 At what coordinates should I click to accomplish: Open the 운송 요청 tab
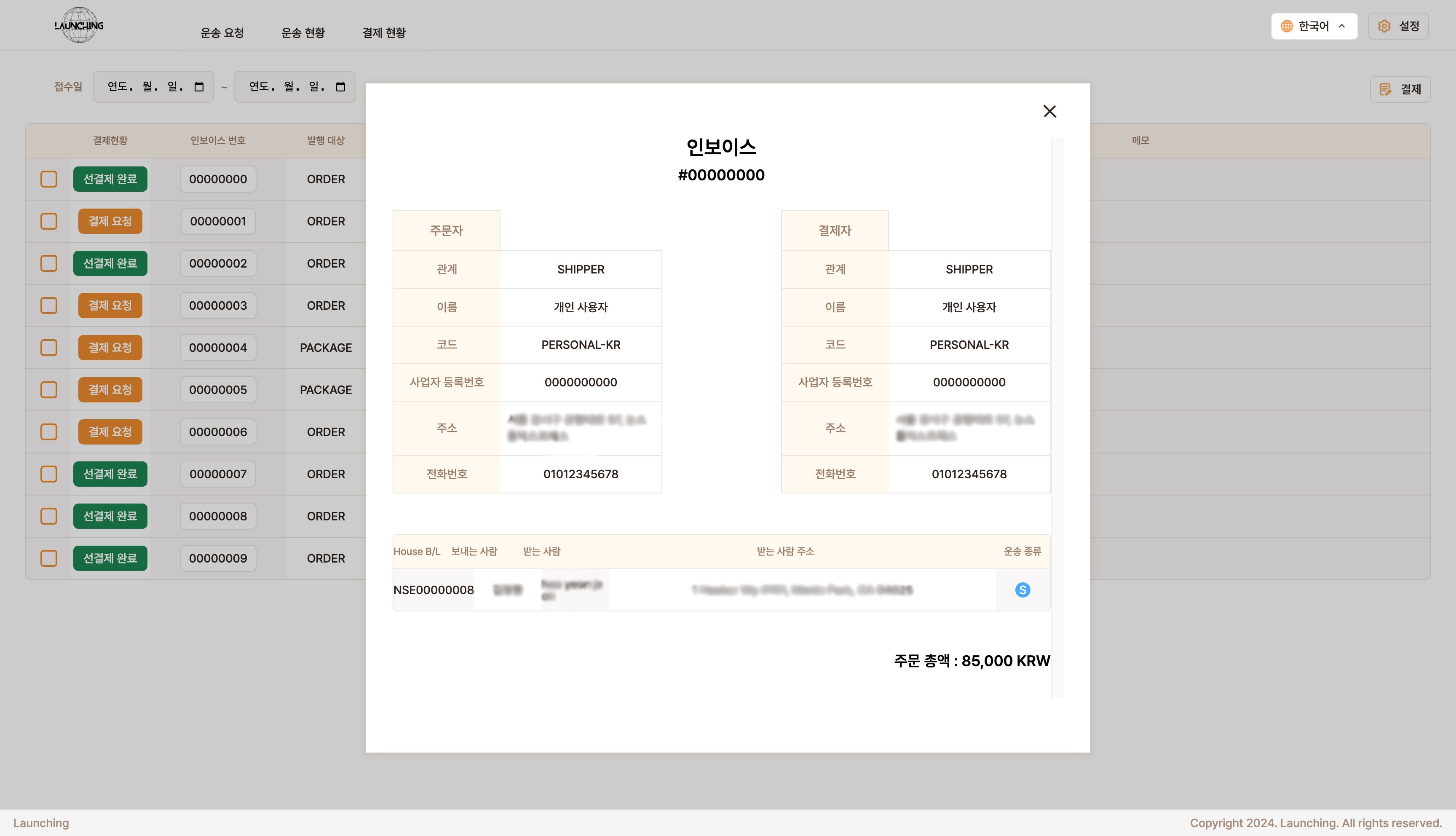222,33
